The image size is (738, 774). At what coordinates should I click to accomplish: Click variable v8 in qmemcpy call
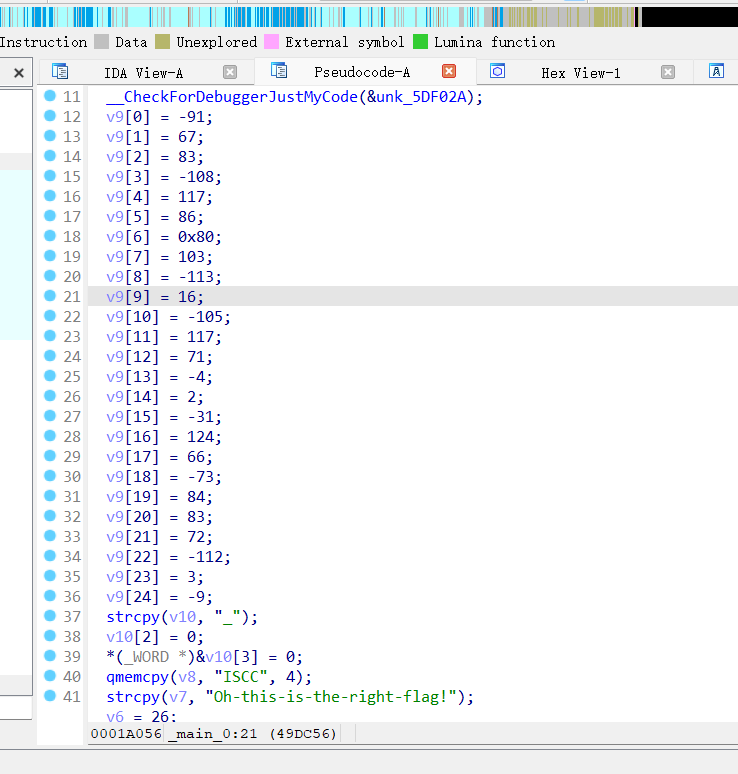click(x=187, y=677)
